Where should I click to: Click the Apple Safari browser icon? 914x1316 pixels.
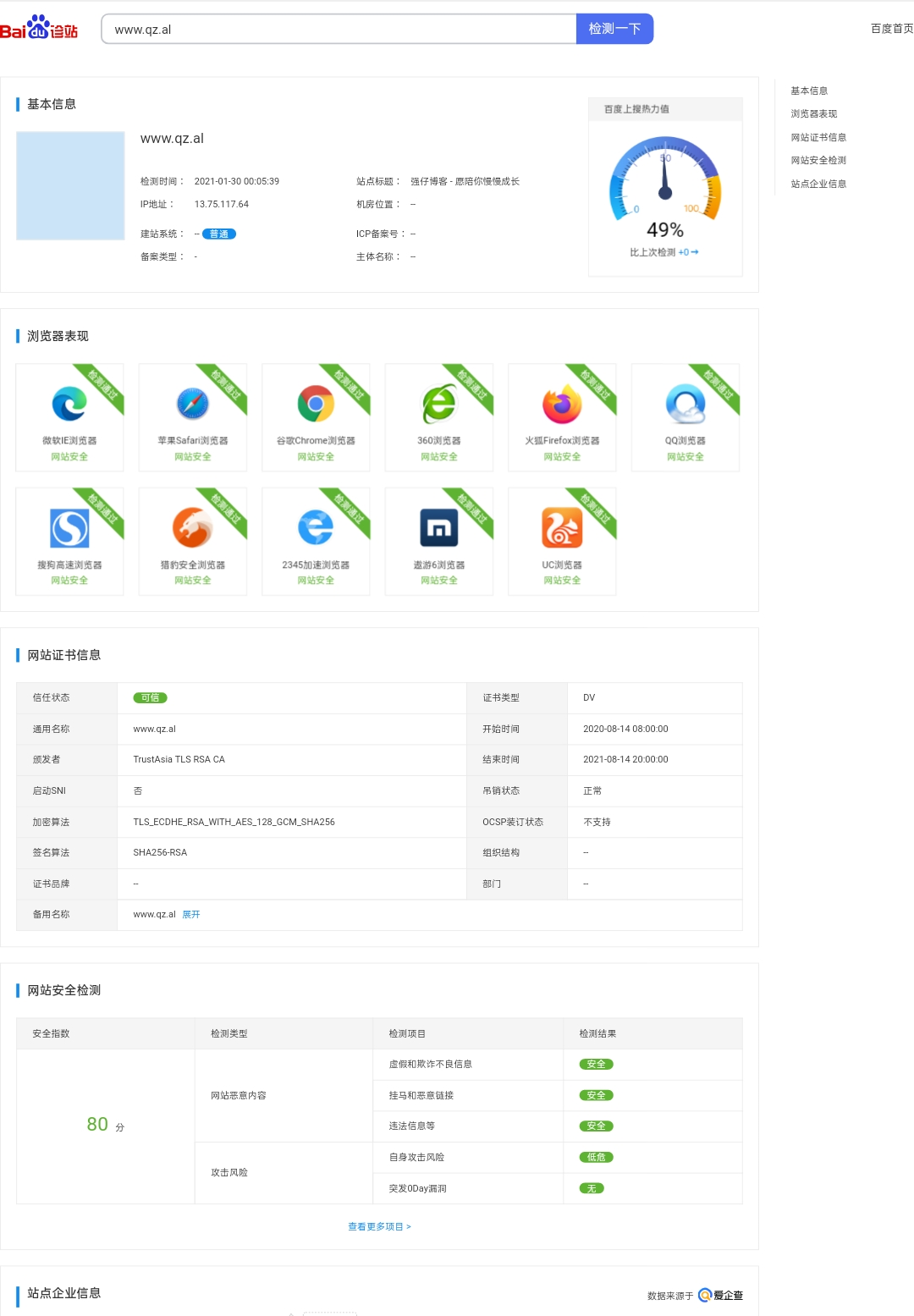tap(193, 404)
